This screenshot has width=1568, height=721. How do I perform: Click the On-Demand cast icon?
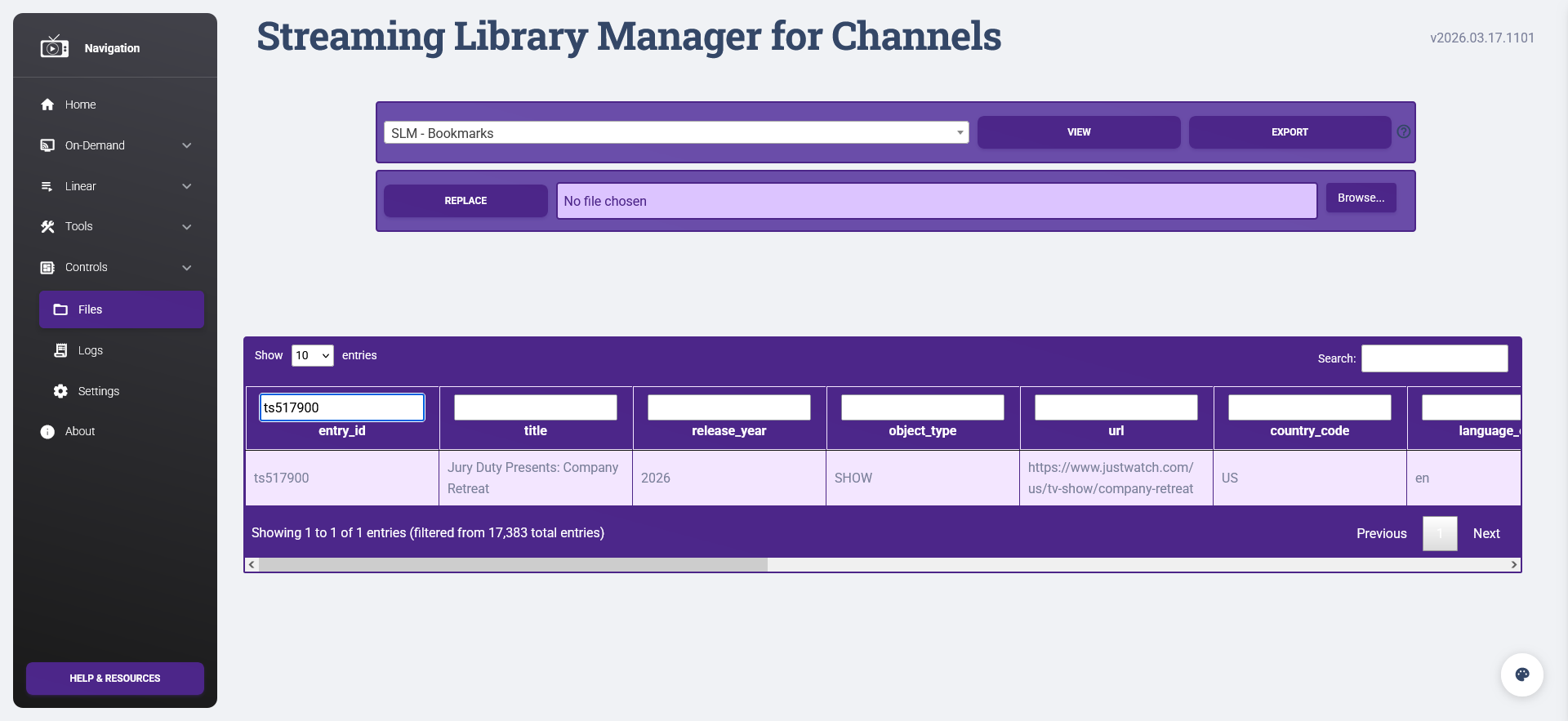[x=47, y=145]
